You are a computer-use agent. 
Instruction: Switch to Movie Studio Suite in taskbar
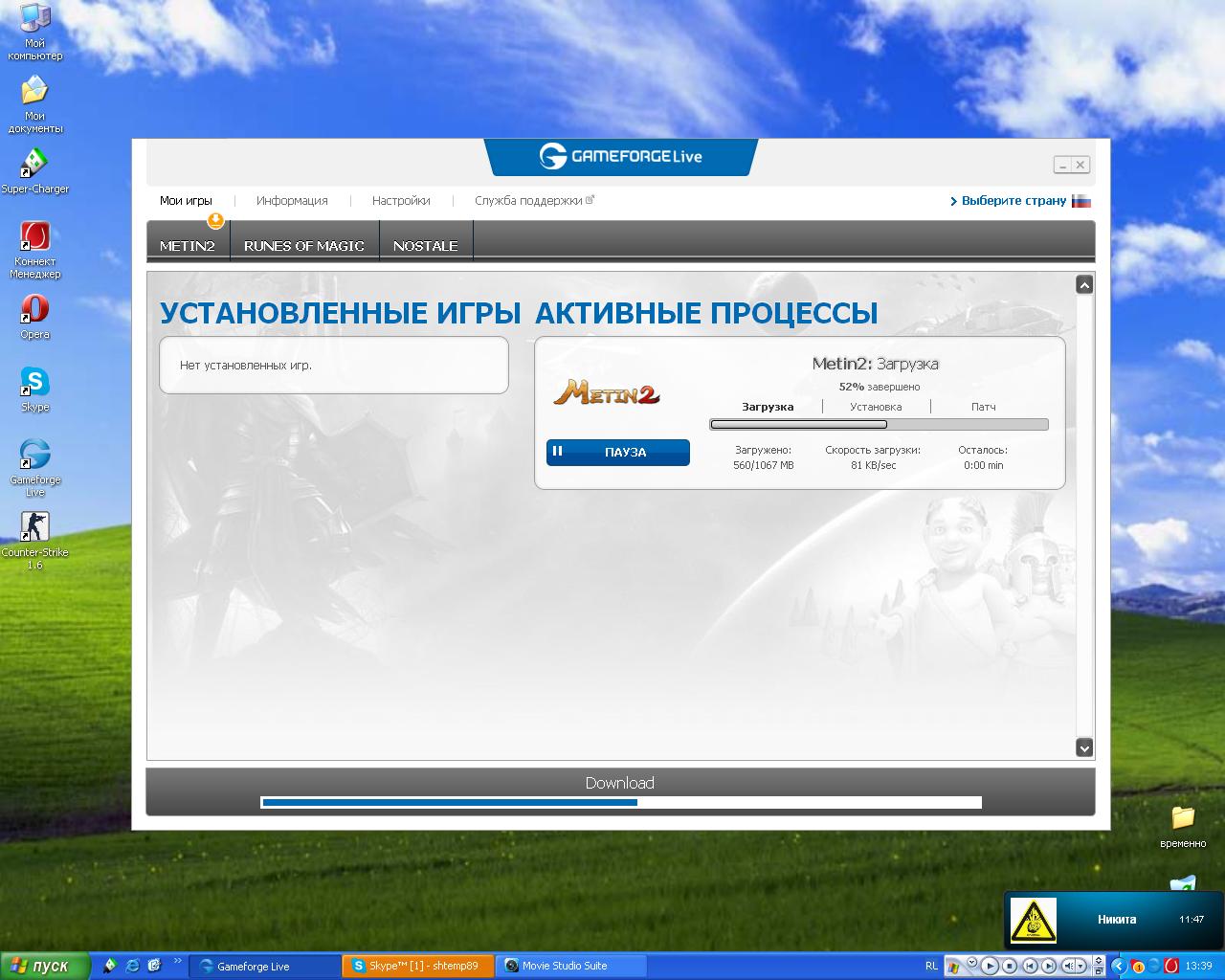pos(571,966)
